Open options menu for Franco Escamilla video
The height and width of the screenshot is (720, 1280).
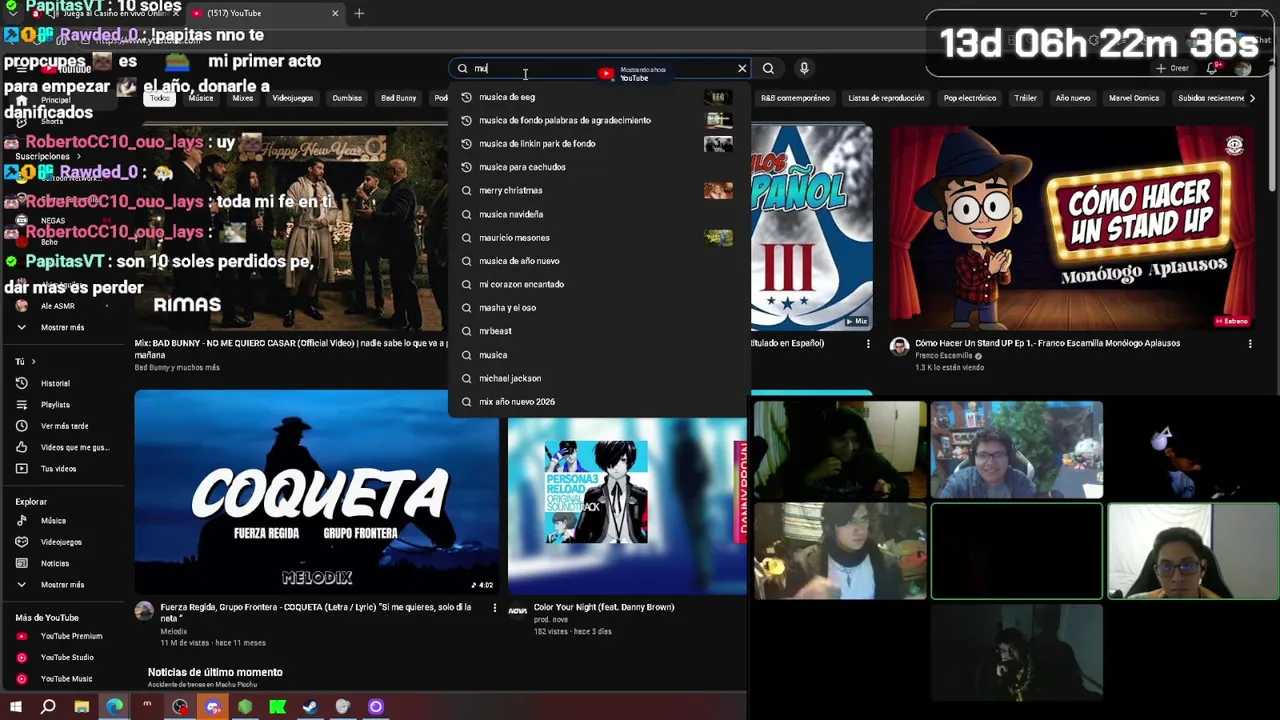pos(1249,343)
